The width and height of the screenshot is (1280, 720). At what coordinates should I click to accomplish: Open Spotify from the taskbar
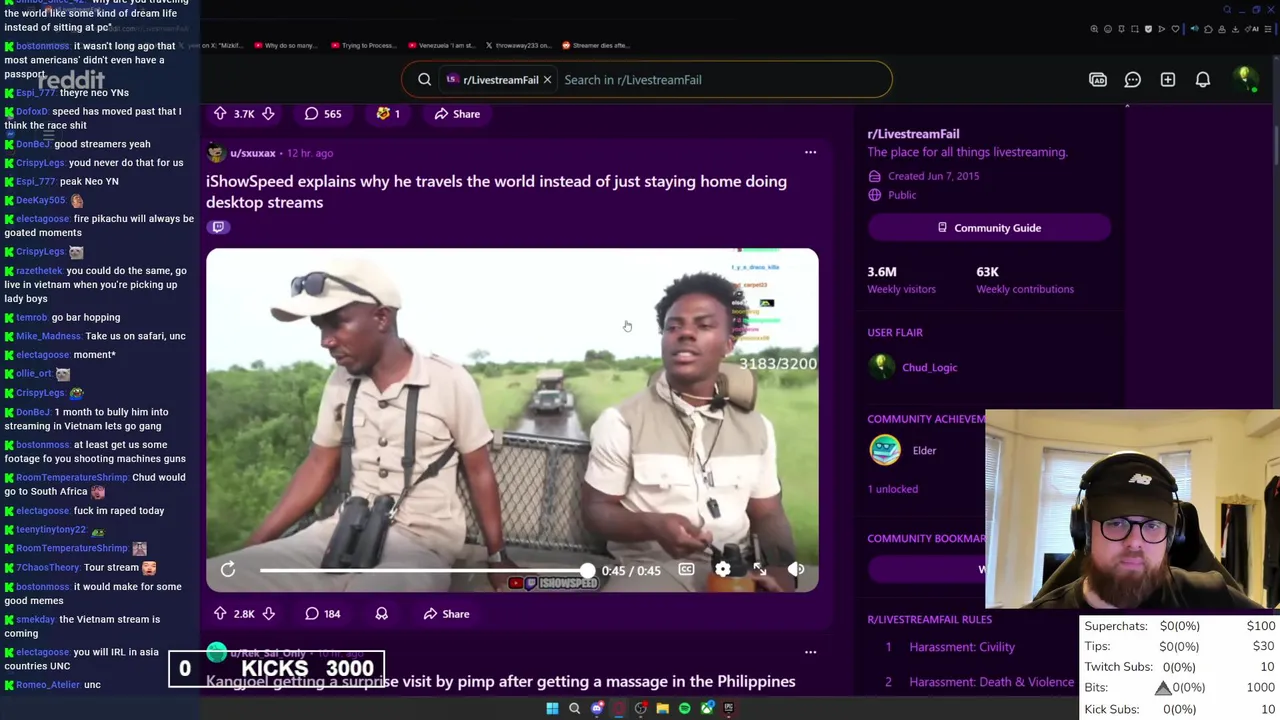(x=685, y=708)
